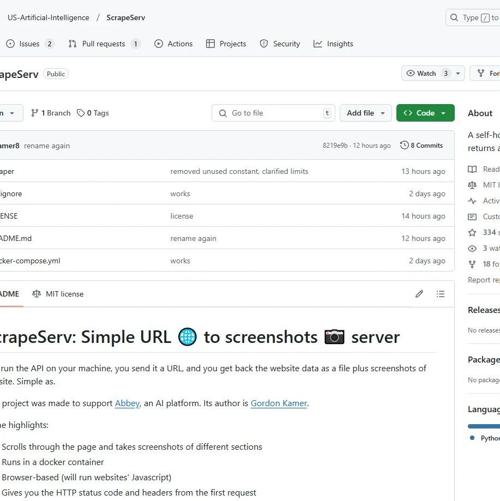Open the Pull requests tab
500x501 pixels.
click(x=103, y=44)
